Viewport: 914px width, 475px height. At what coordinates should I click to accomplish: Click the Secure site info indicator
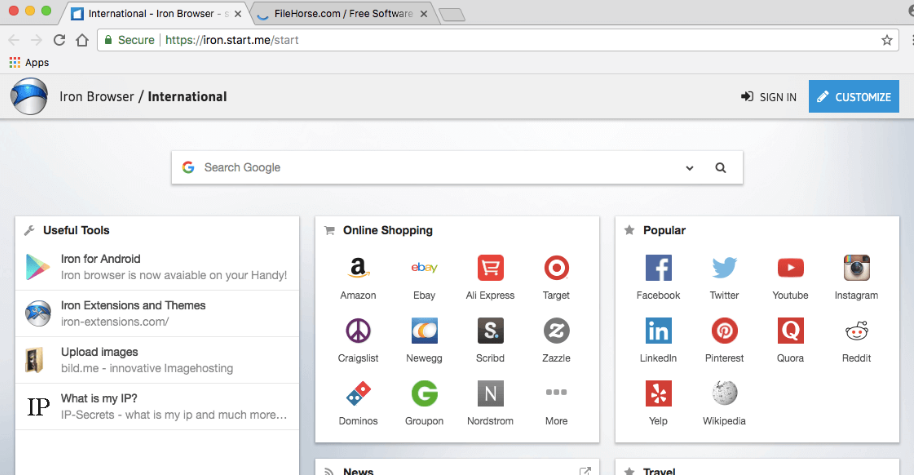pos(129,40)
